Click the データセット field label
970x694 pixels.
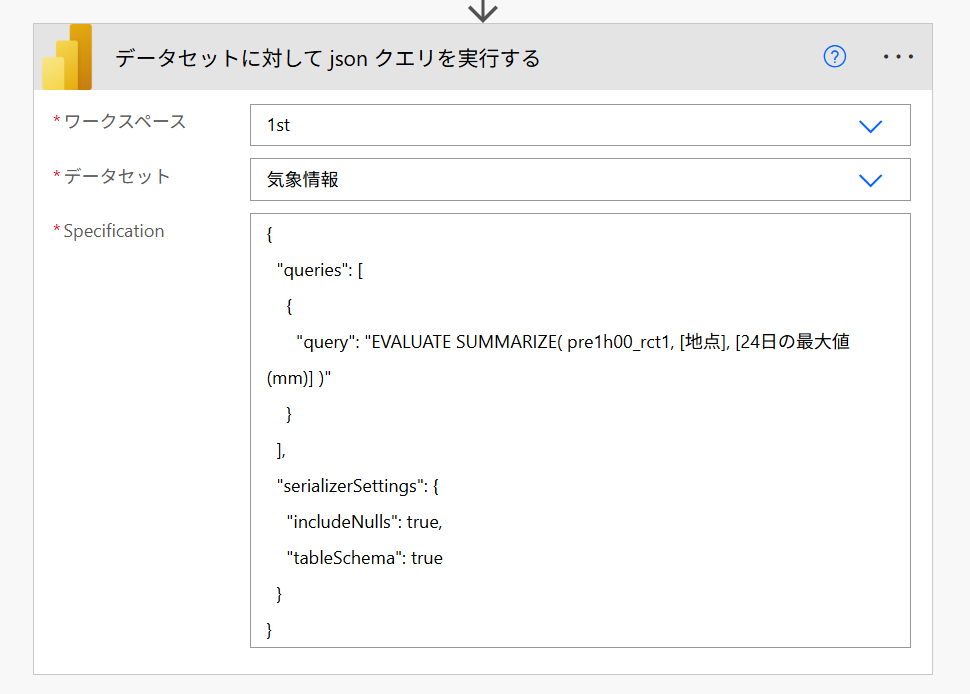tap(117, 176)
